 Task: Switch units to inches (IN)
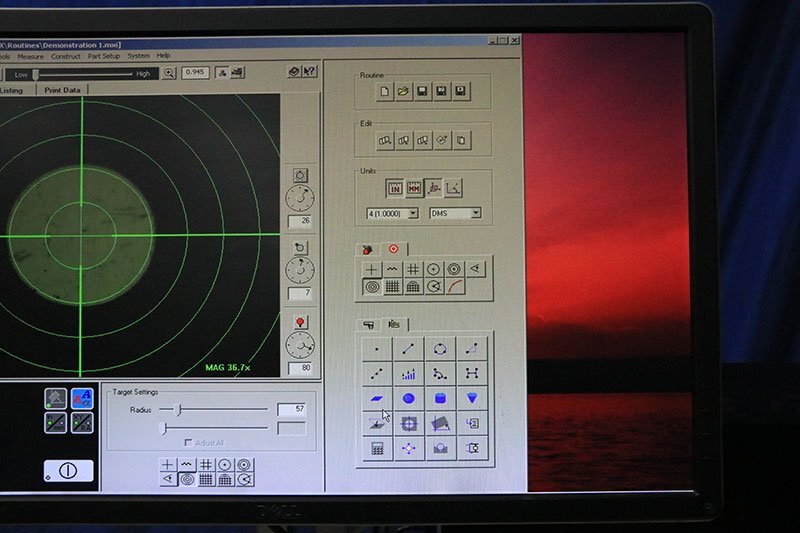[395, 188]
